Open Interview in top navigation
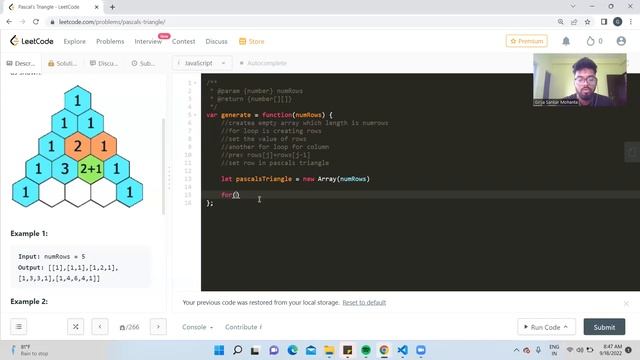The width and height of the screenshot is (640, 360). point(148,41)
